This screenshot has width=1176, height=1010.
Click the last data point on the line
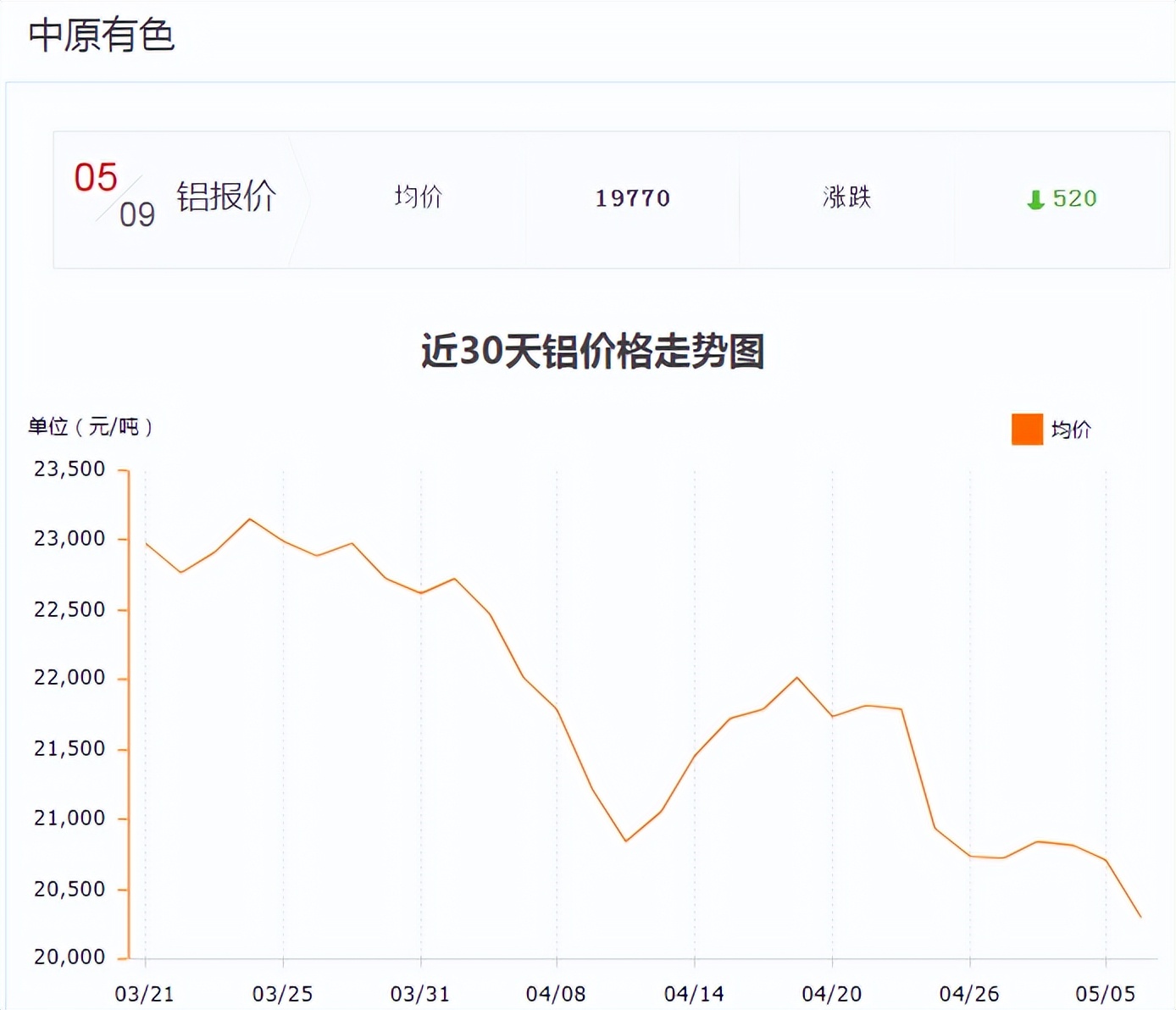pos(1140,917)
